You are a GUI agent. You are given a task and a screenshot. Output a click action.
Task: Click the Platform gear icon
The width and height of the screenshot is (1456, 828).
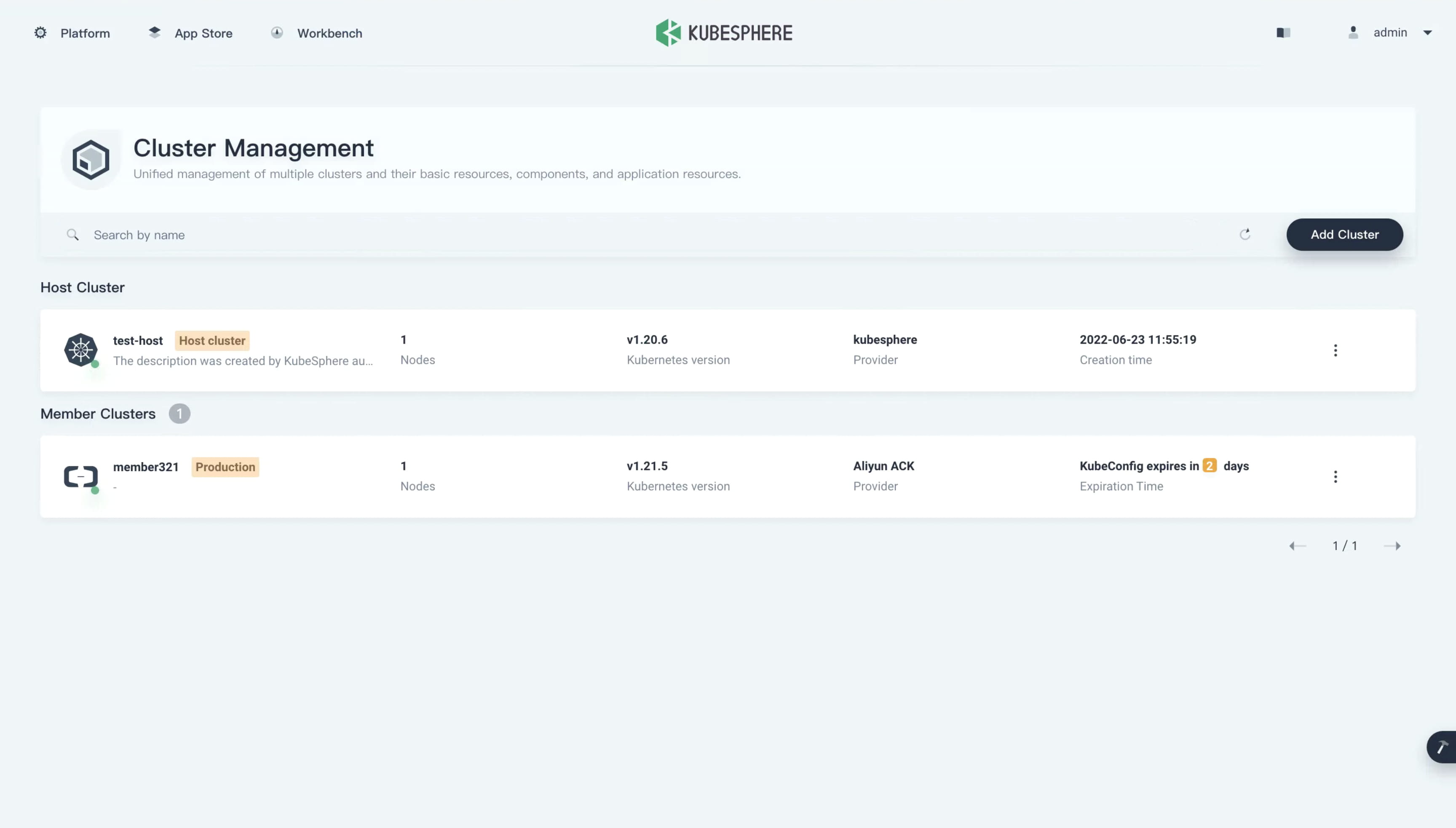point(40,32)
